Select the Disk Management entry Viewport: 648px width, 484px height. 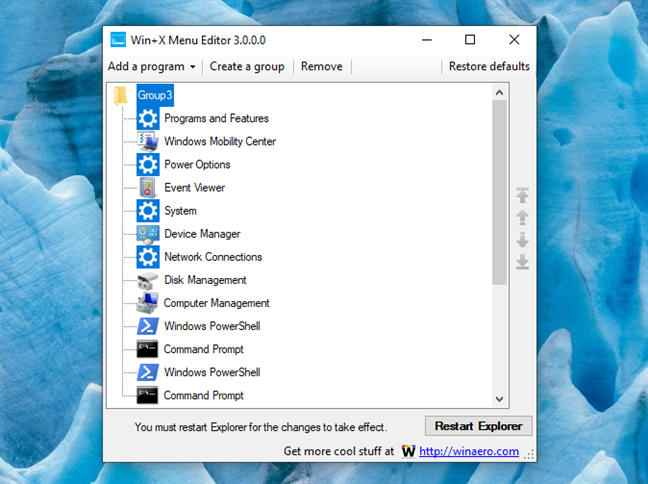coord(205,280)
